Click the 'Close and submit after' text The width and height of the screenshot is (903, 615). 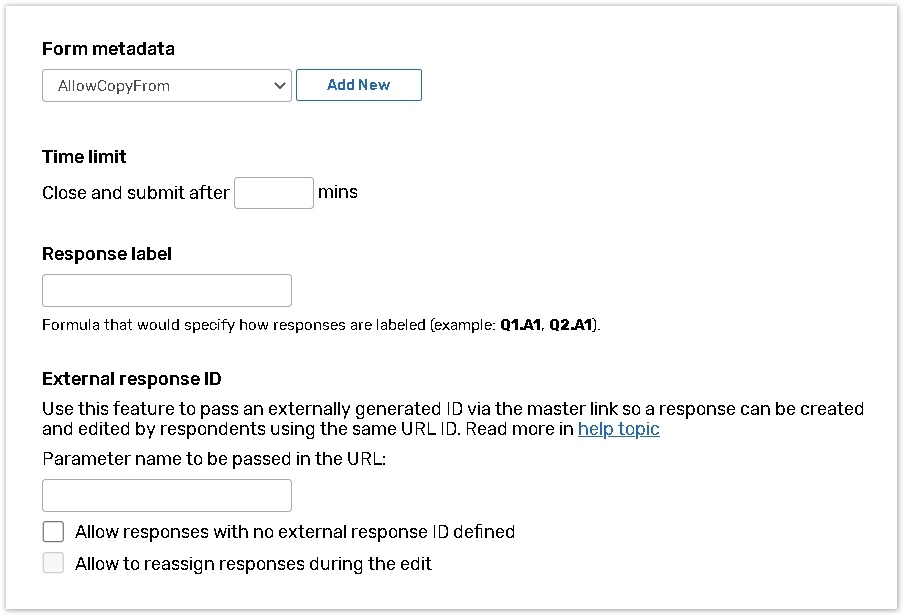pos(136,193)
